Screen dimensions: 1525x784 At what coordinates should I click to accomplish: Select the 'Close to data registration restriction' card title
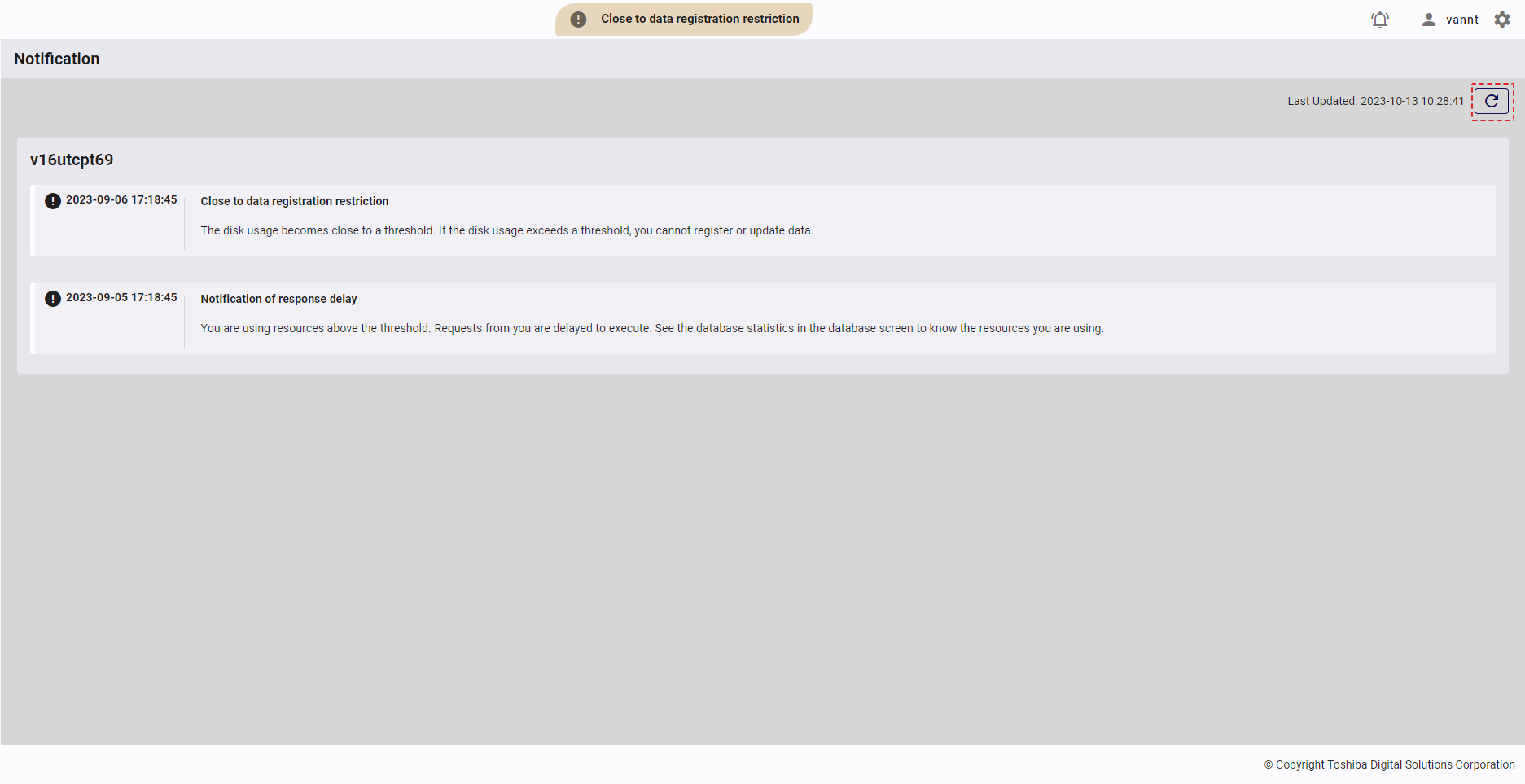(295, 201)
